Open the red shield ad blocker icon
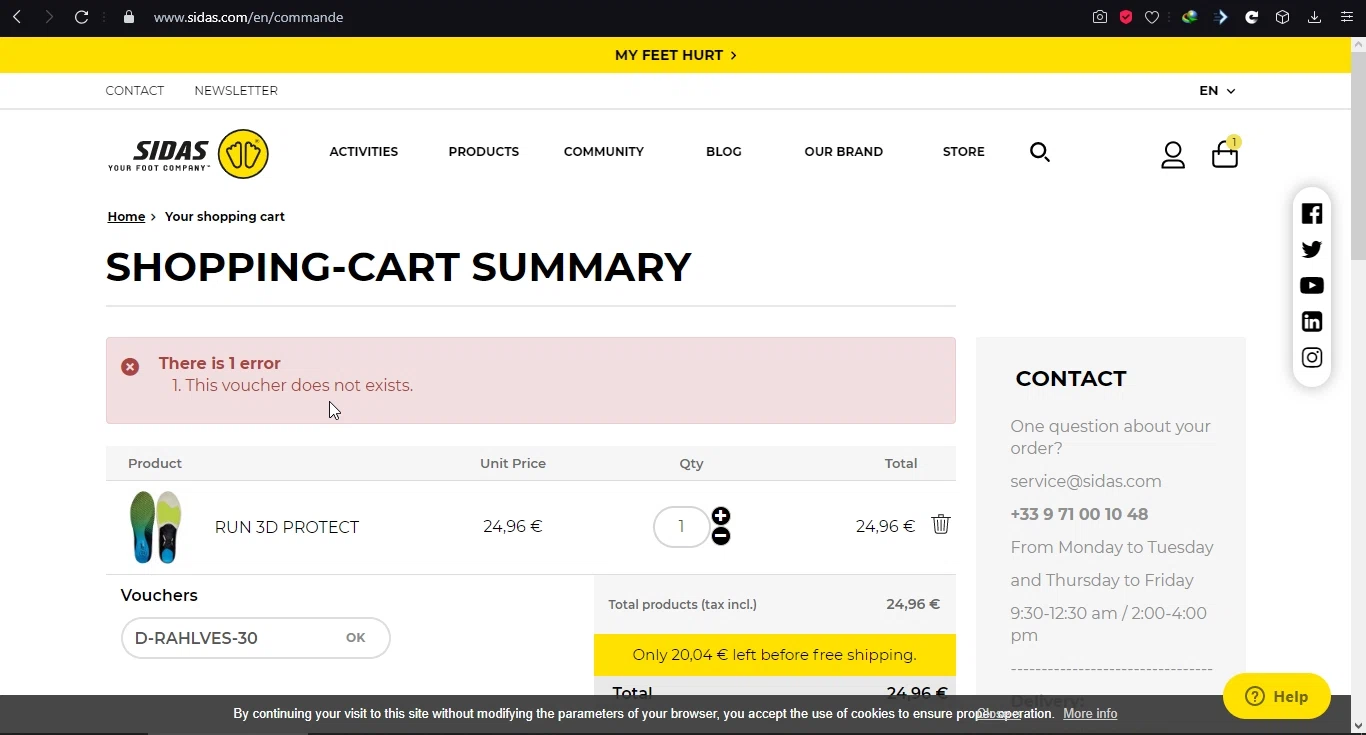1366x735 pixels. [1126, 17]
